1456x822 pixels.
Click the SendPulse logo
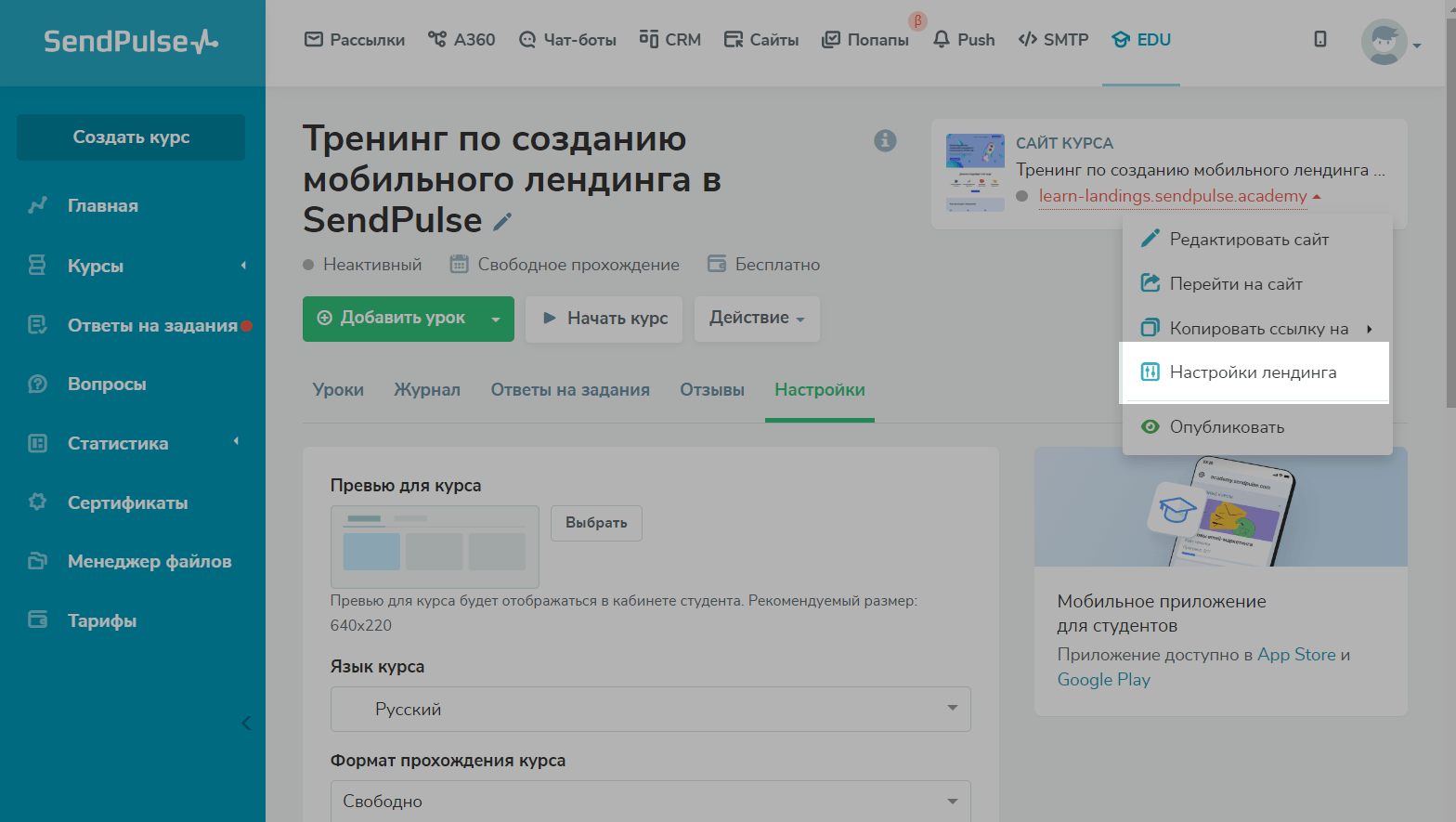click(131, 41)
